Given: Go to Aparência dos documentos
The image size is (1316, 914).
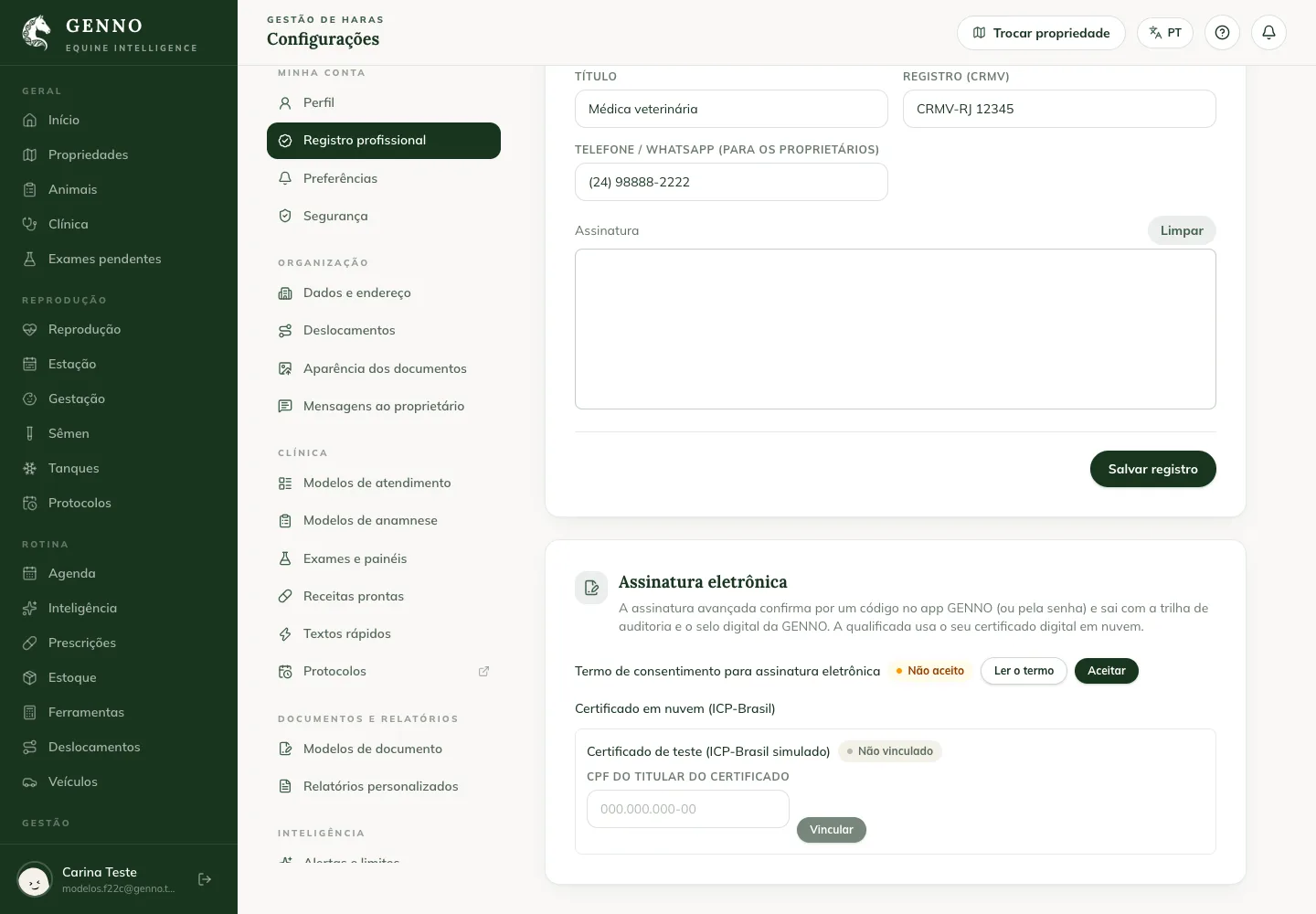Looking at the screenshot, I should pos(384,368).
